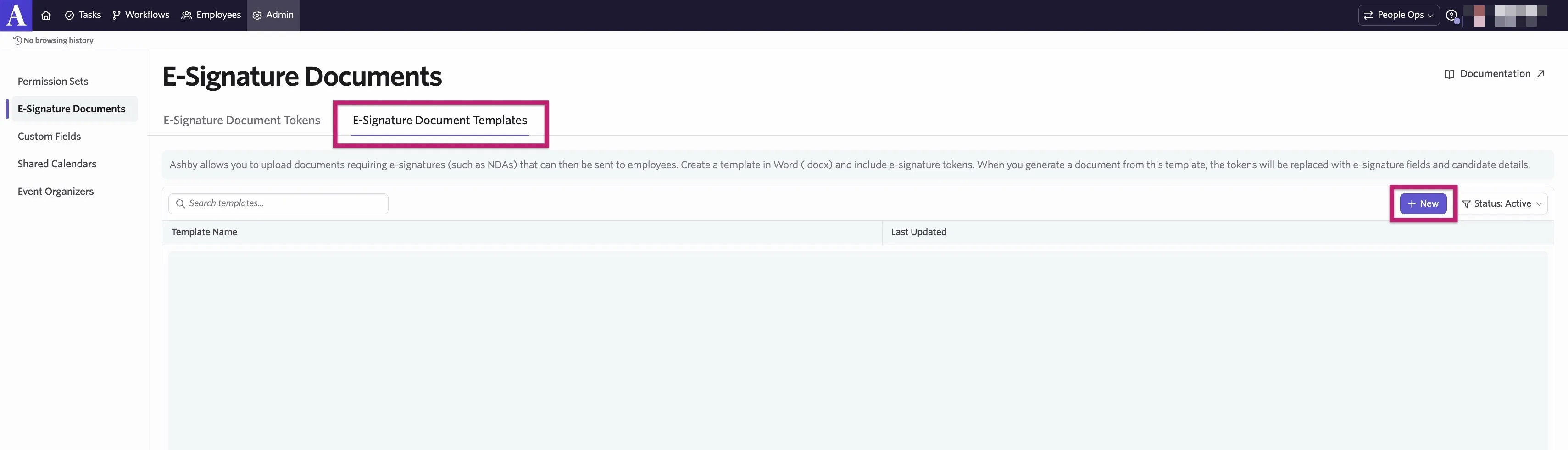
Task: Open the Documentation external link
Action: [x=1494, y=74]
